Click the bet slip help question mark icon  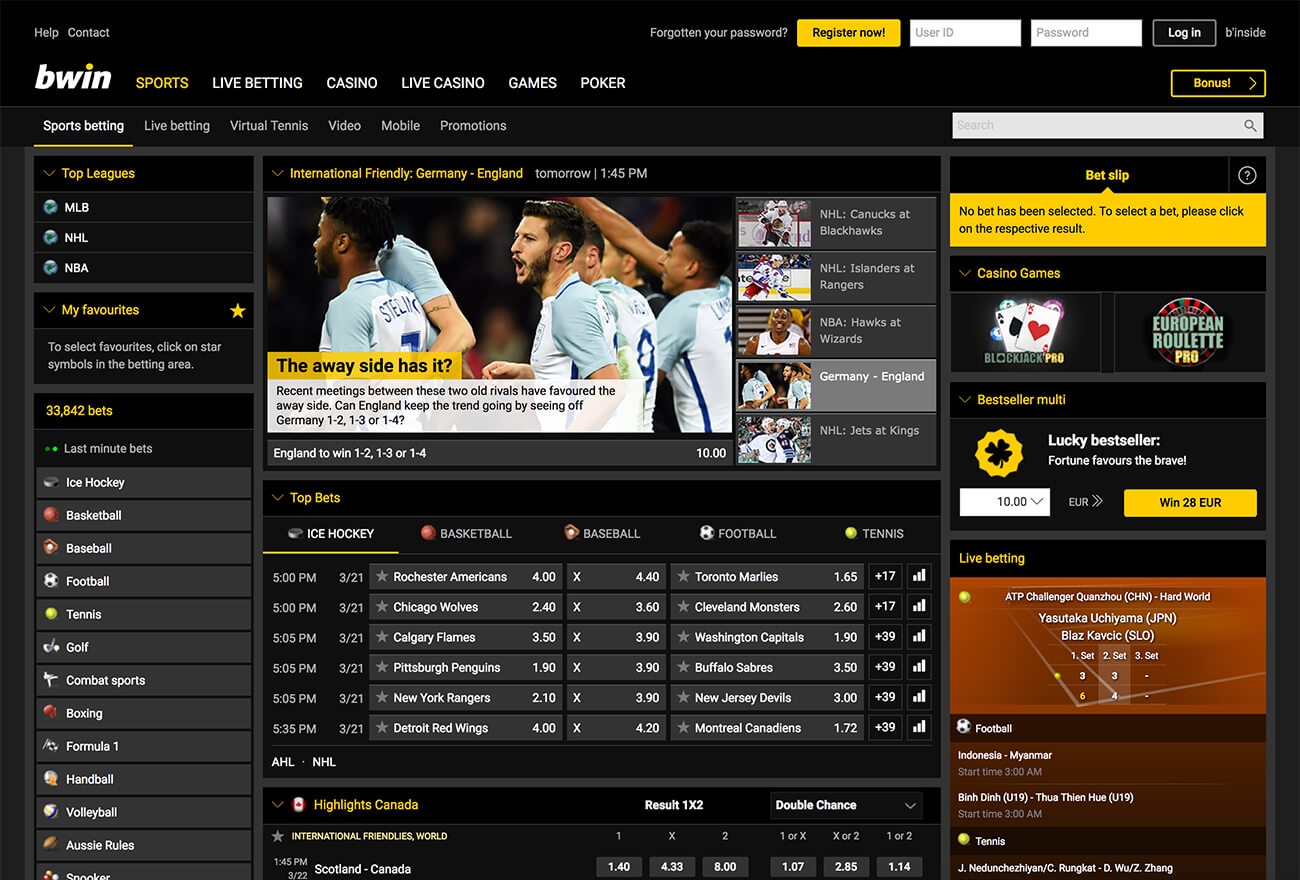1246,174
